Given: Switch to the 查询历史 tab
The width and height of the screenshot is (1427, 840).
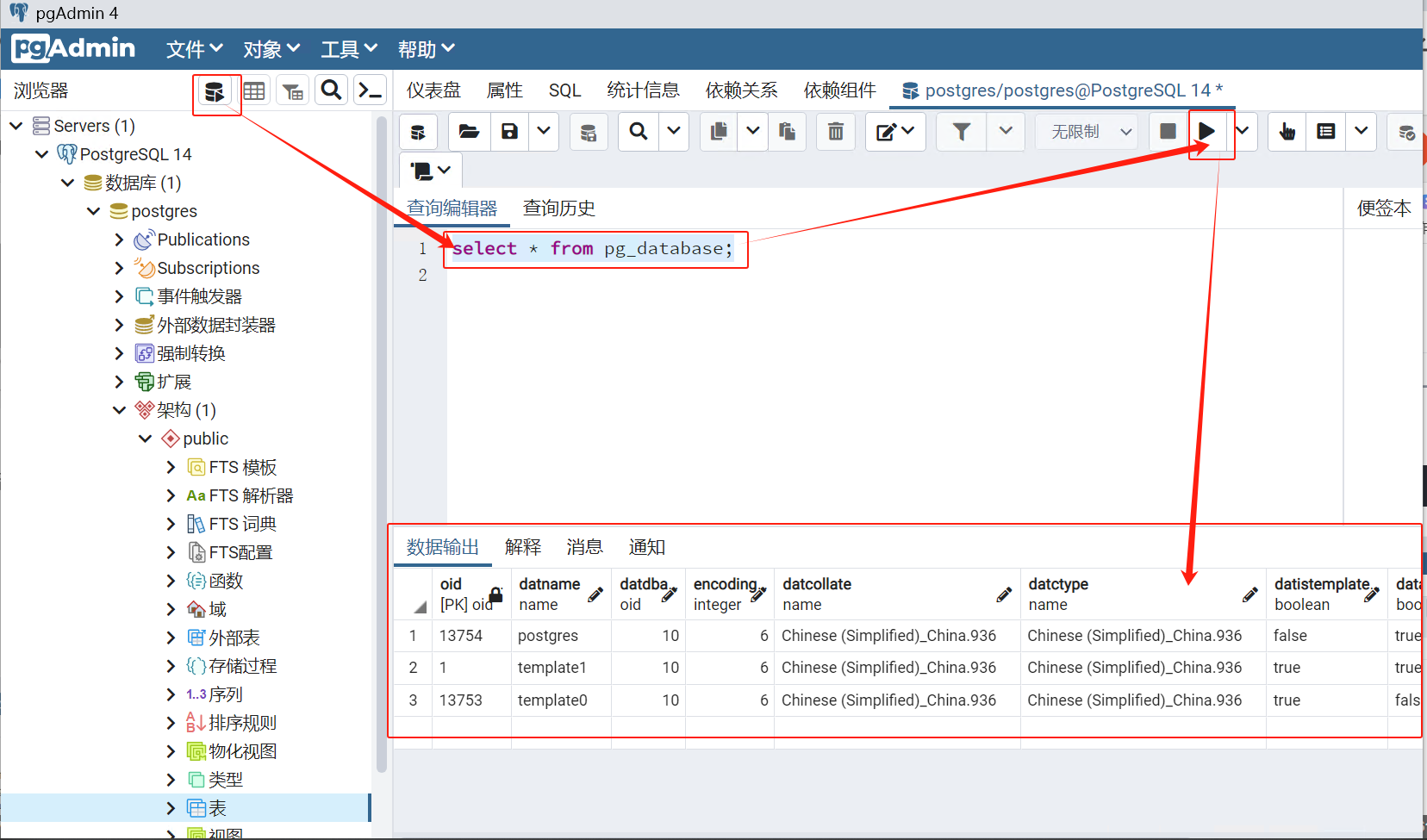Looking at the screenshot, I should [x=558, y=208].
